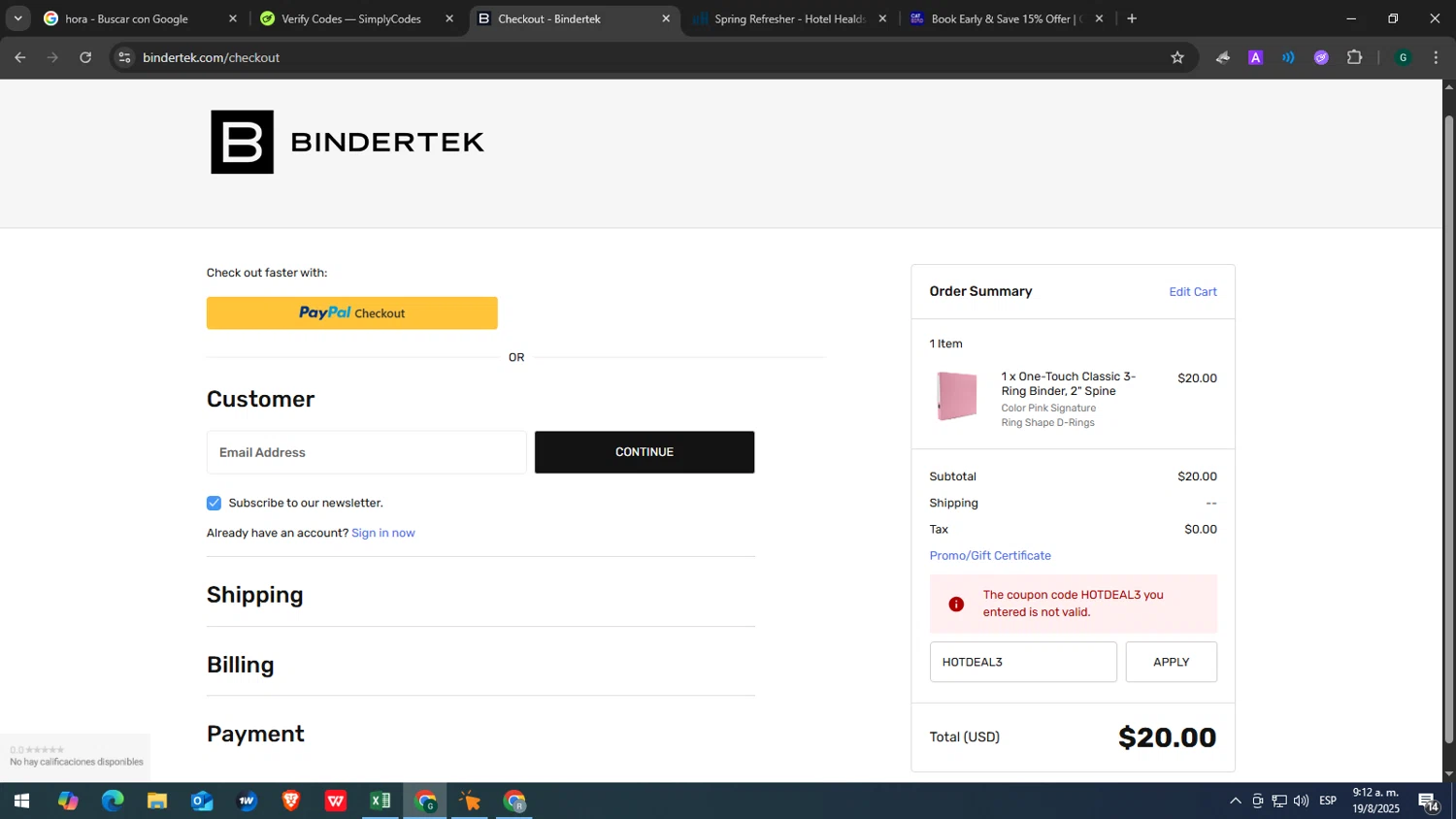
Task: Click the Bindertek logo
Action: pos(347,143)
